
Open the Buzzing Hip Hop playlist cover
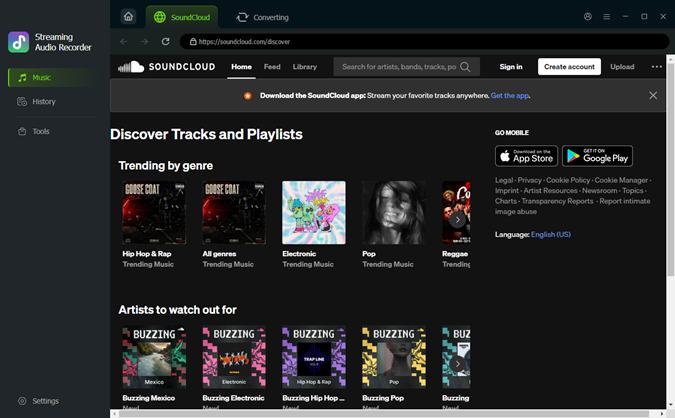pos(314,357)
